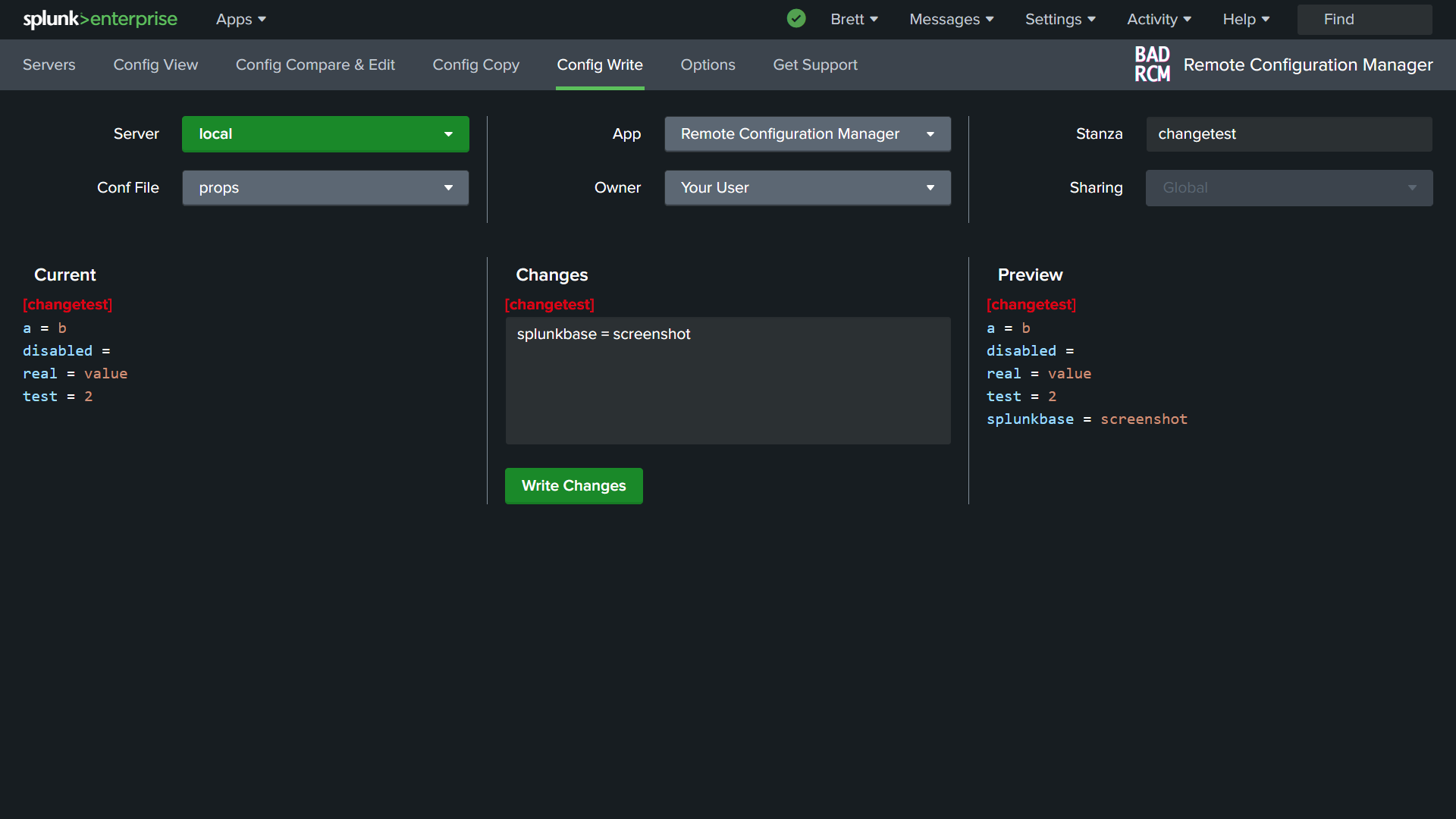
Task: Open the Apps dropdown menu
Action: coord(240,19)
